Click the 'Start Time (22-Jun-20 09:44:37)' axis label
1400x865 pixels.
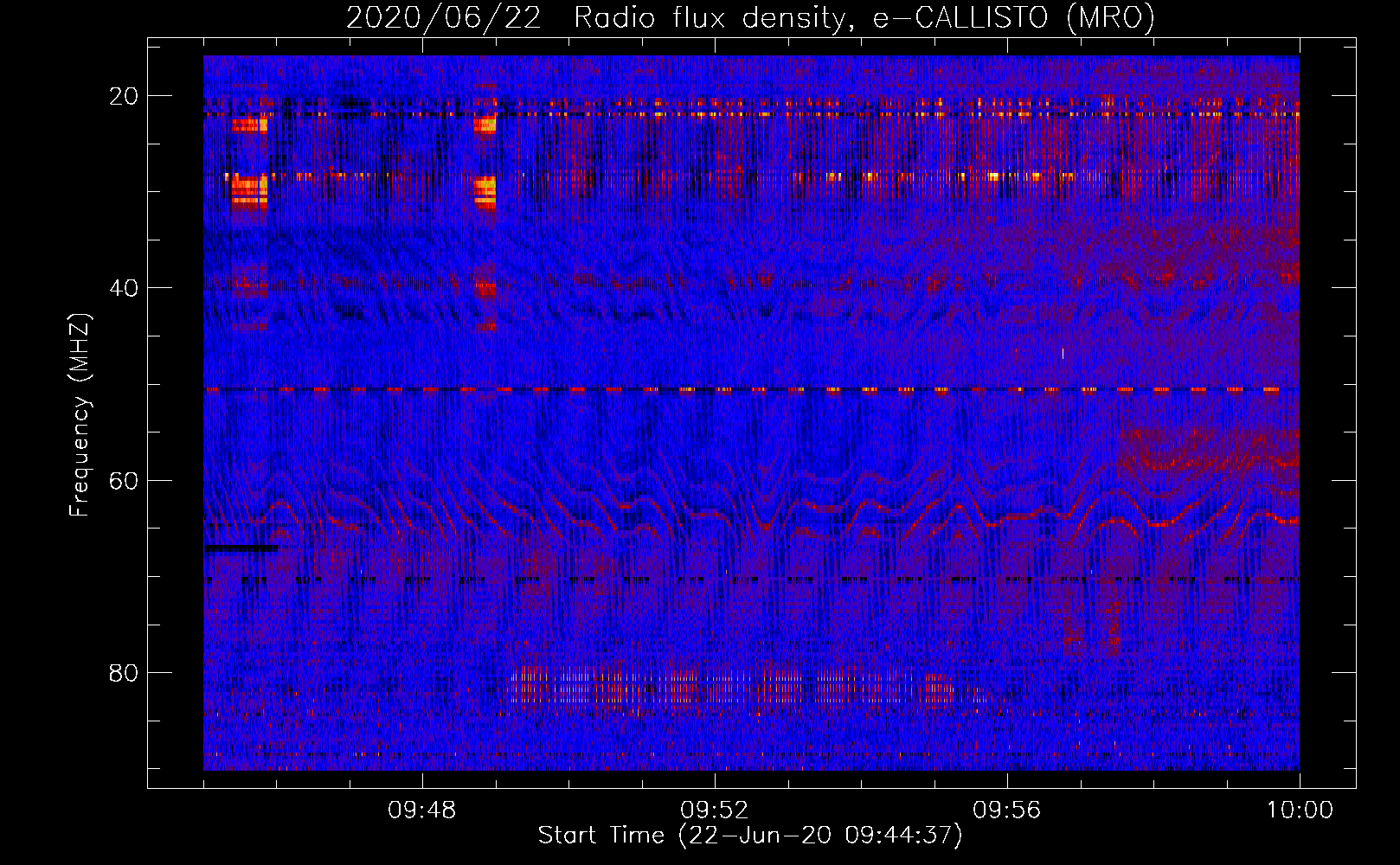click(749, 836)
